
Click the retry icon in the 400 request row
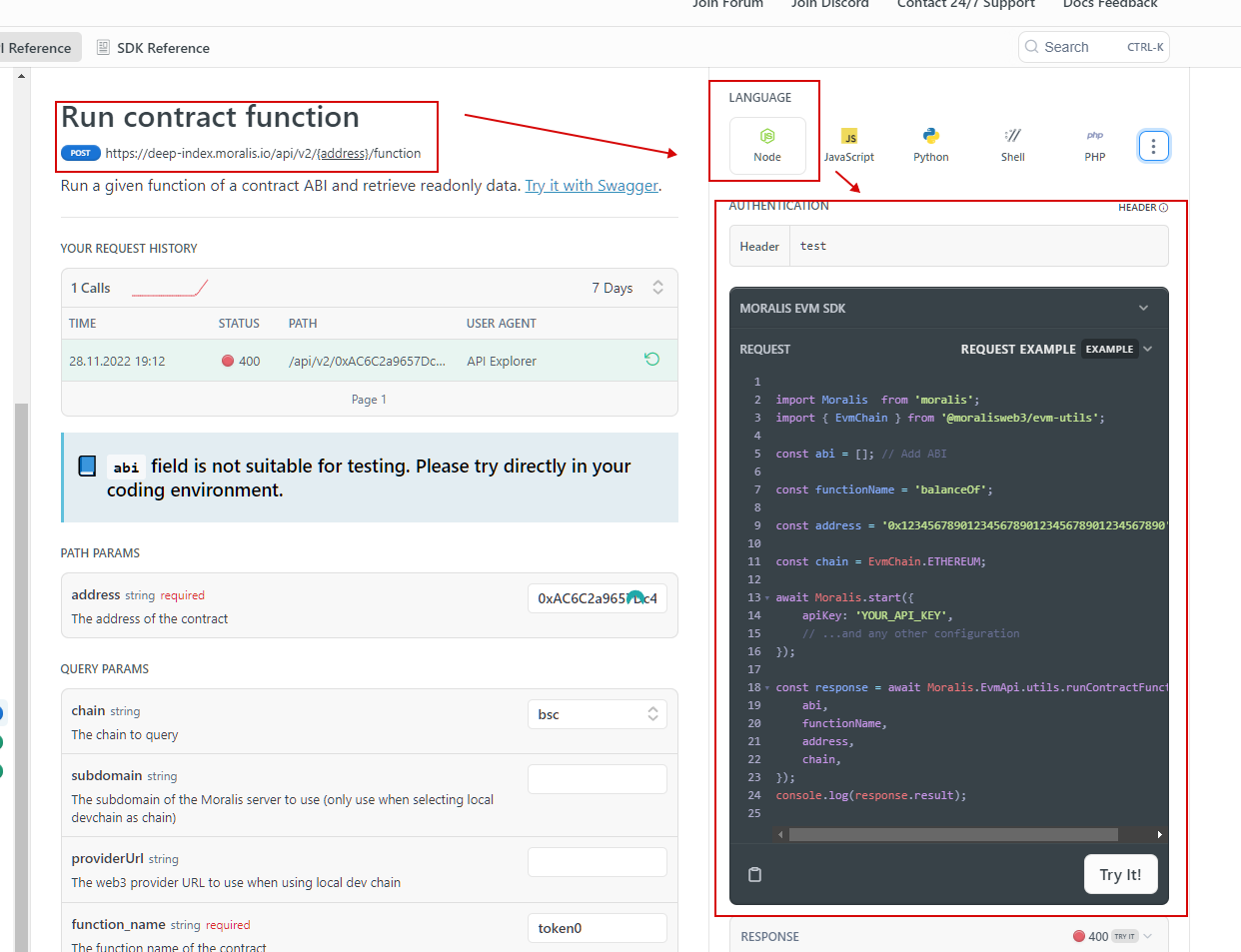651,360
